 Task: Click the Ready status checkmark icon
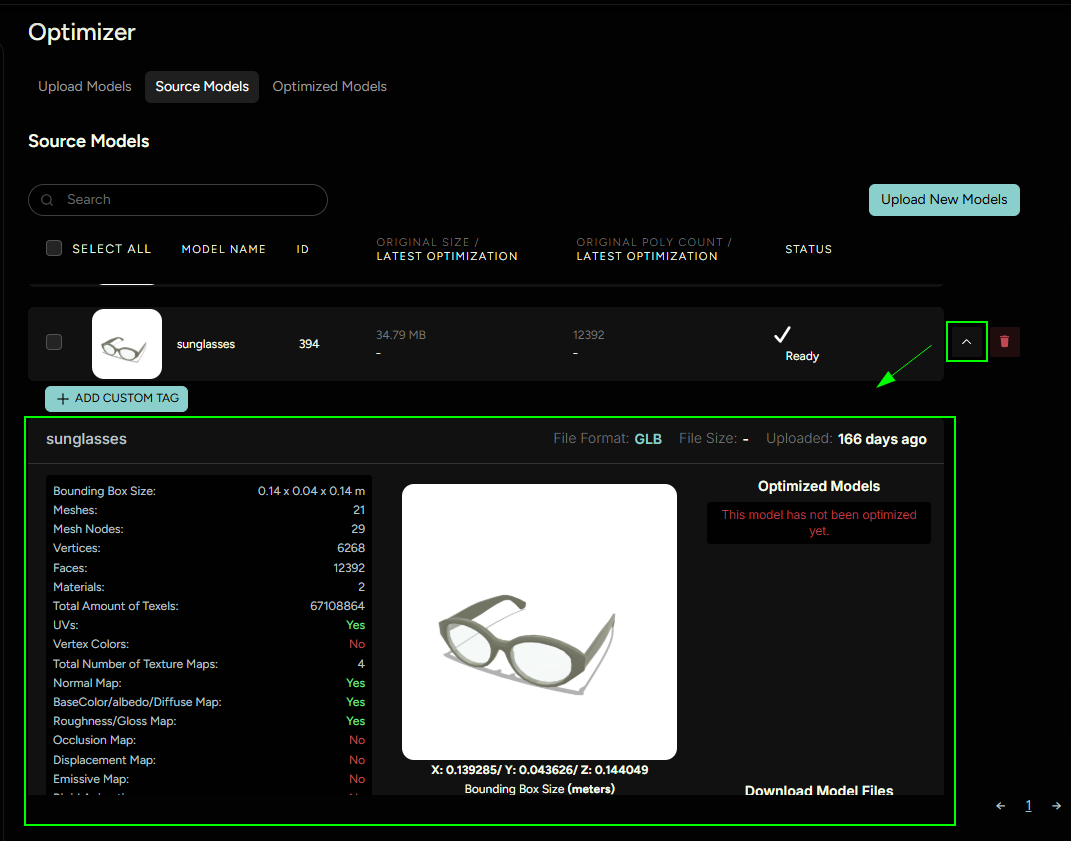click(783, 334)
